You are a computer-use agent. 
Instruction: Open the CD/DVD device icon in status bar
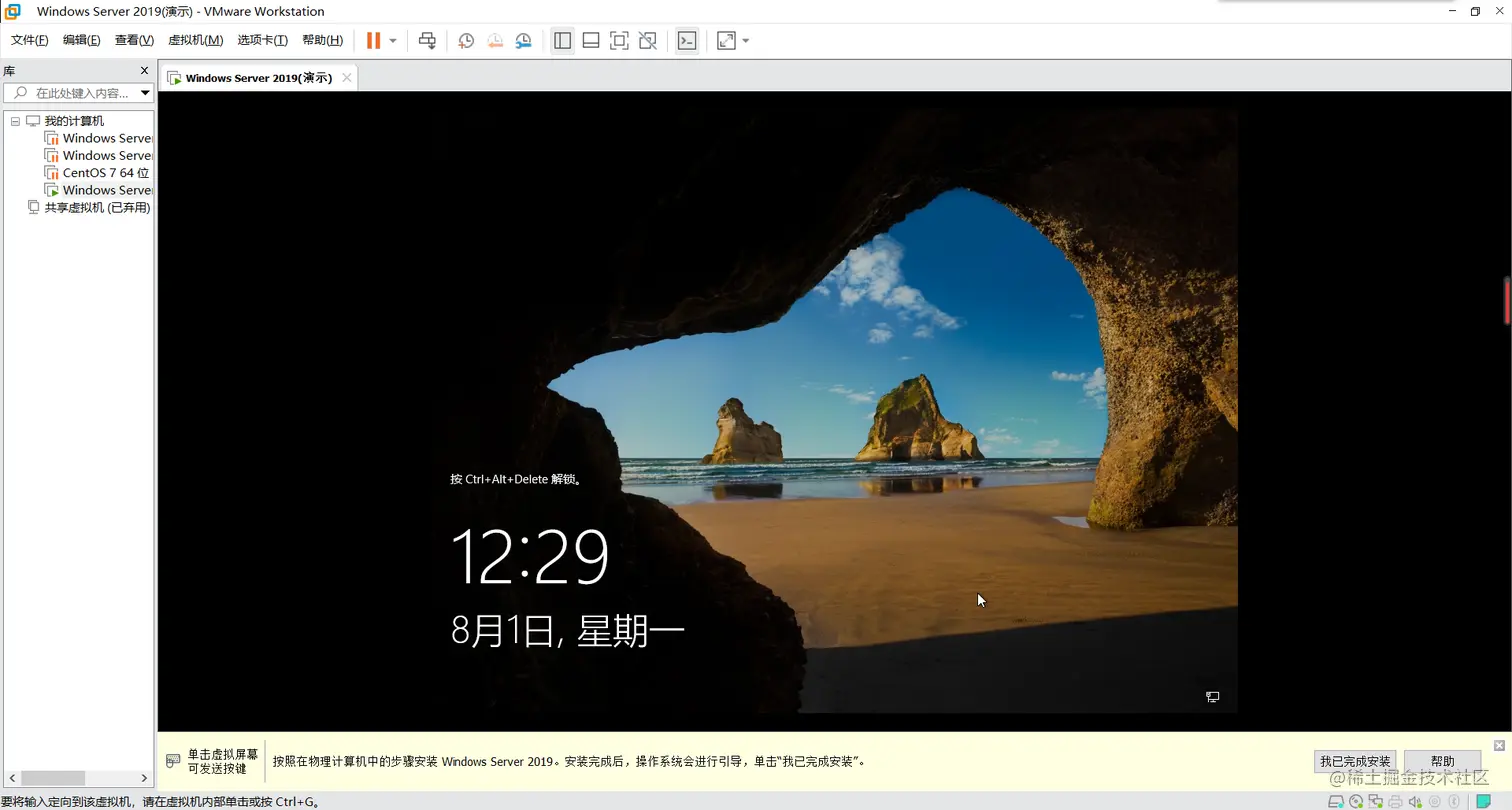coord(1355,801)
